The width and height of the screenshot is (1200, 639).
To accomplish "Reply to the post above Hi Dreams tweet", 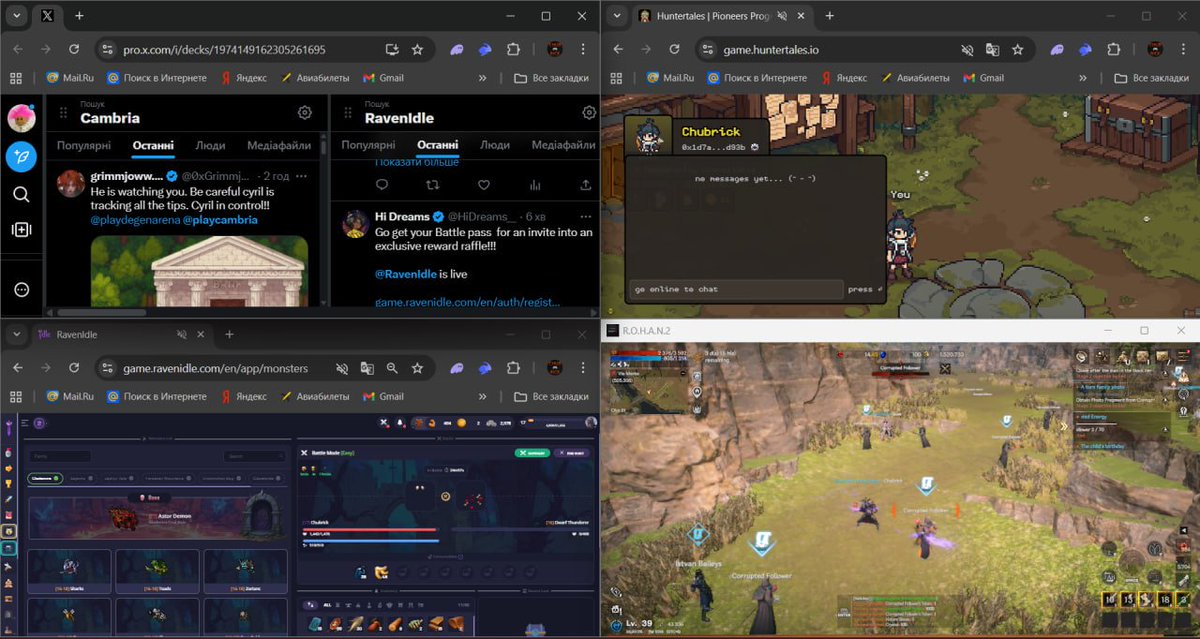I will (x=381, y=185).
